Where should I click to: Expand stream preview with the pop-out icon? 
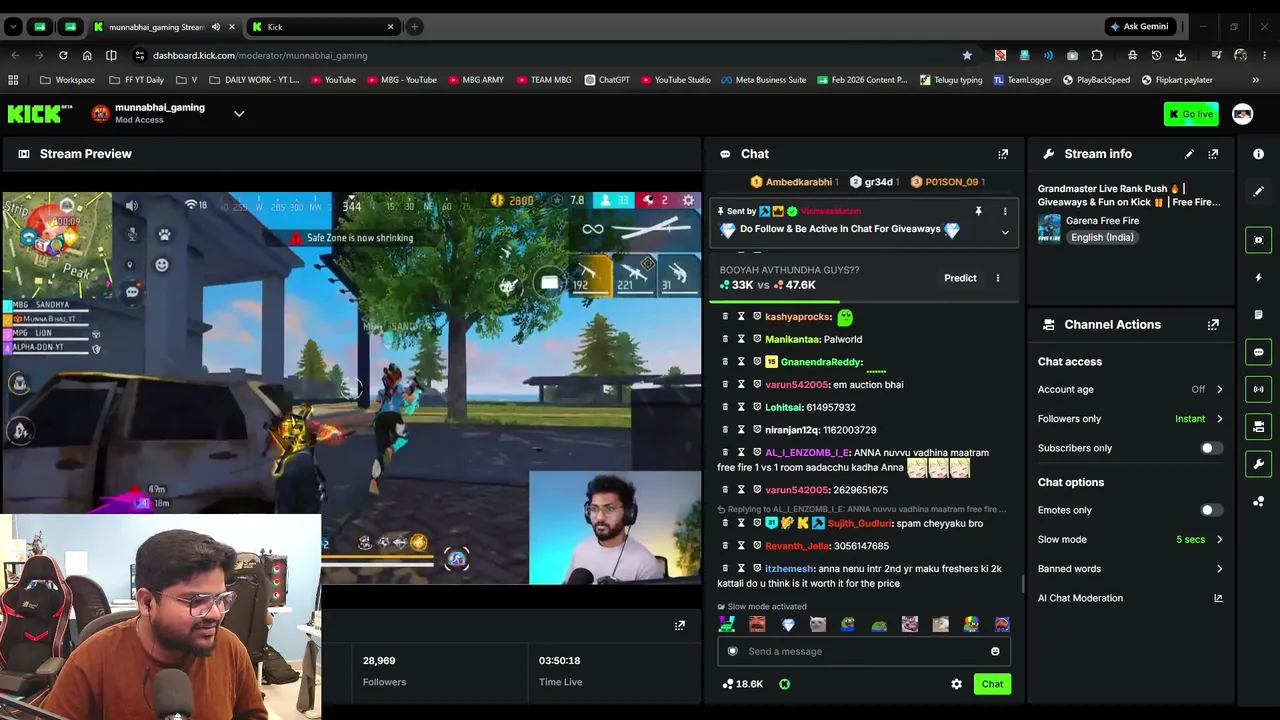point(680,626)
